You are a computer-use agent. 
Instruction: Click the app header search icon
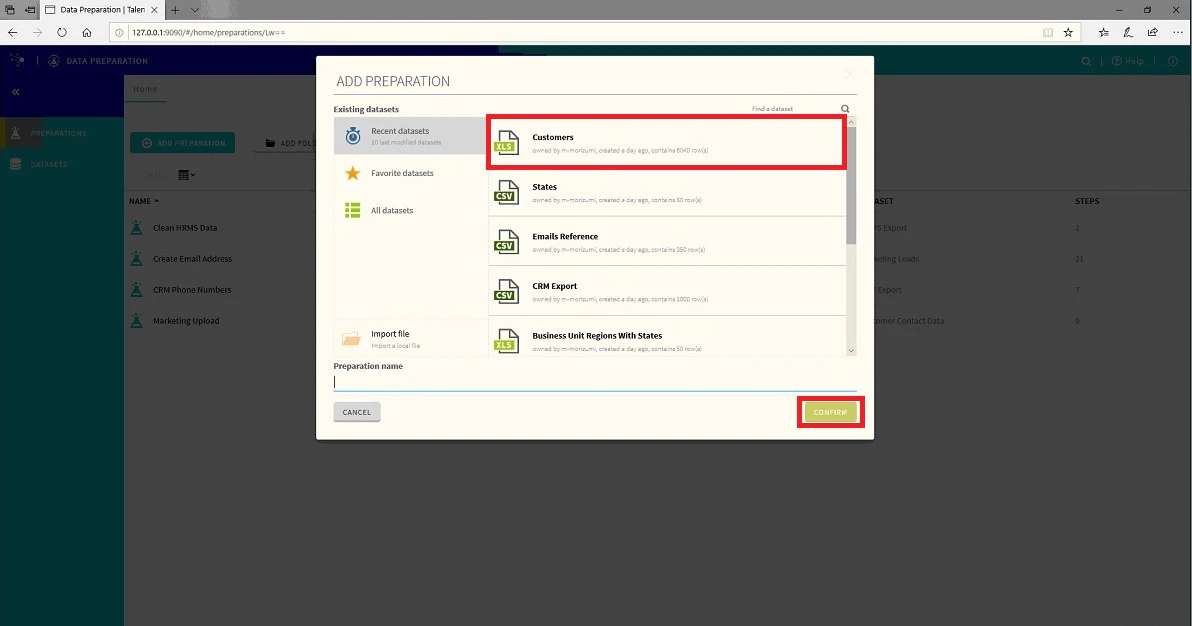[x=1086, y=61]
